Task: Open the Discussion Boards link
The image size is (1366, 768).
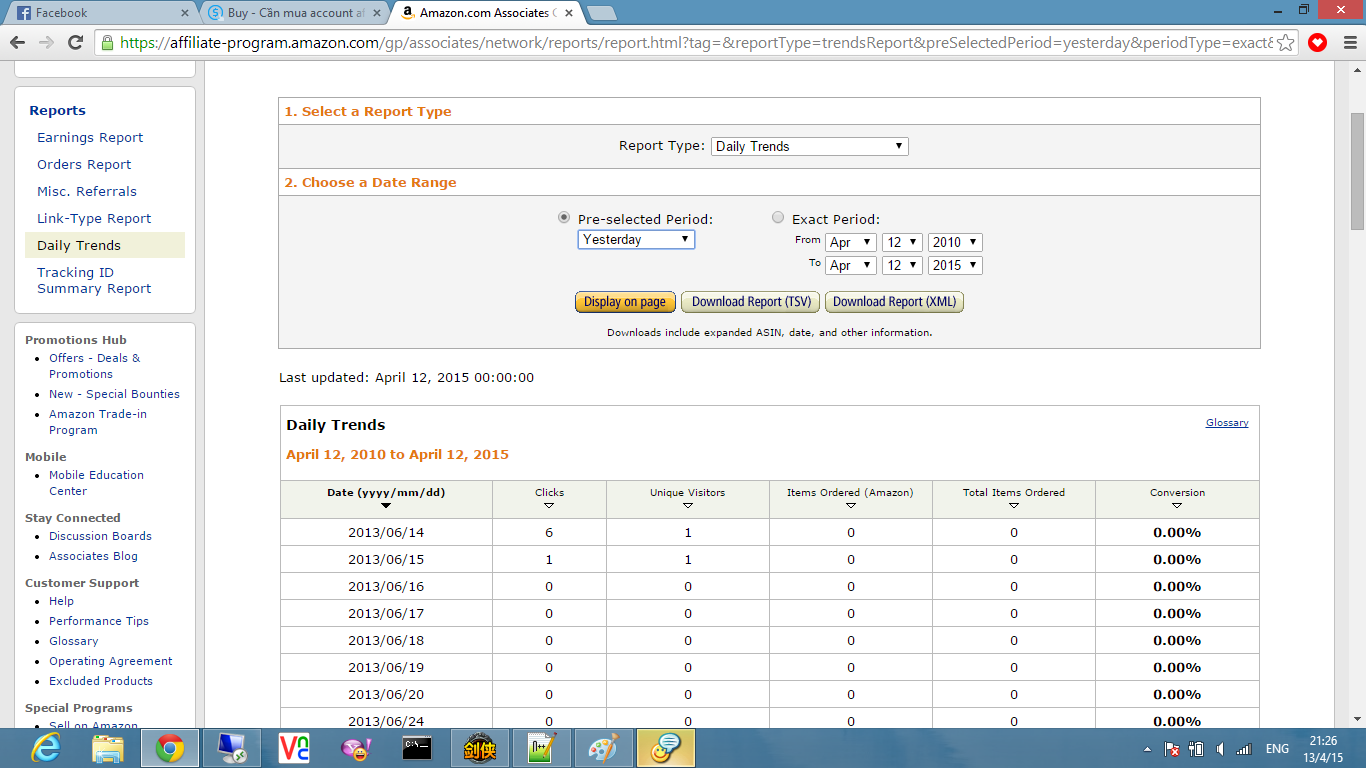Action: [x=100, y=536]
